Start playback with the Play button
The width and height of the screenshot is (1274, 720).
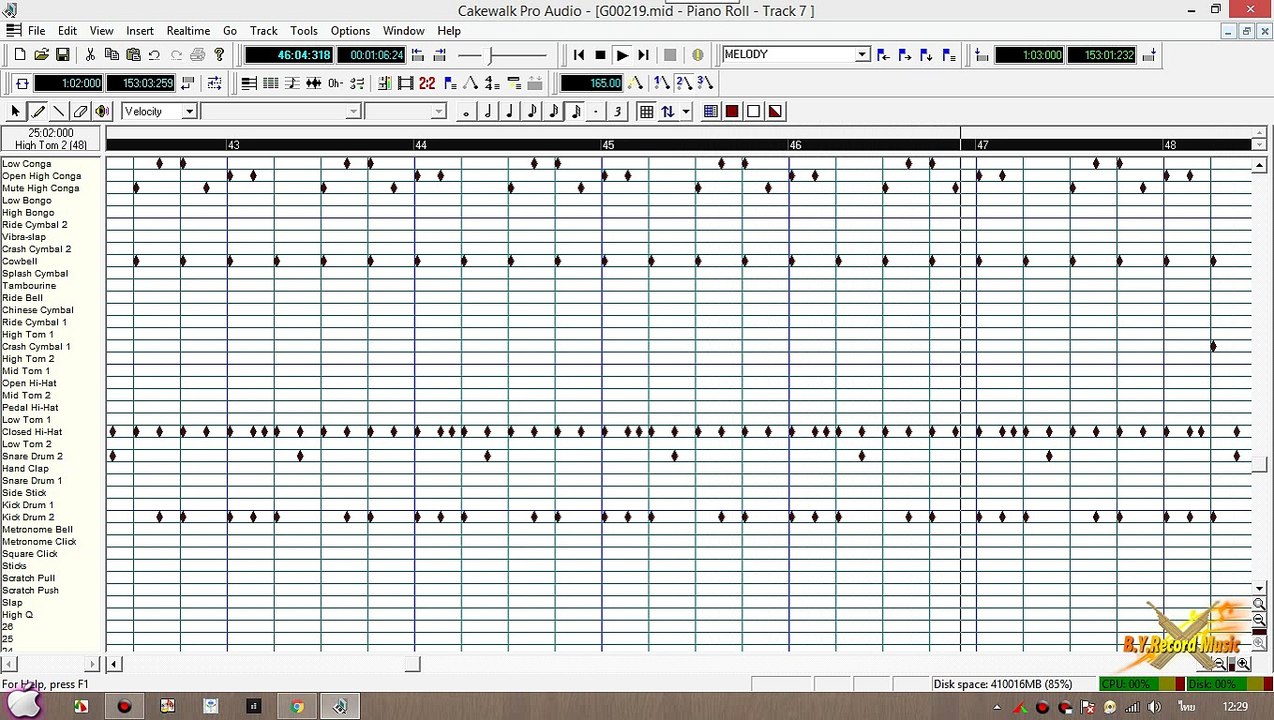tap(622, 55)
